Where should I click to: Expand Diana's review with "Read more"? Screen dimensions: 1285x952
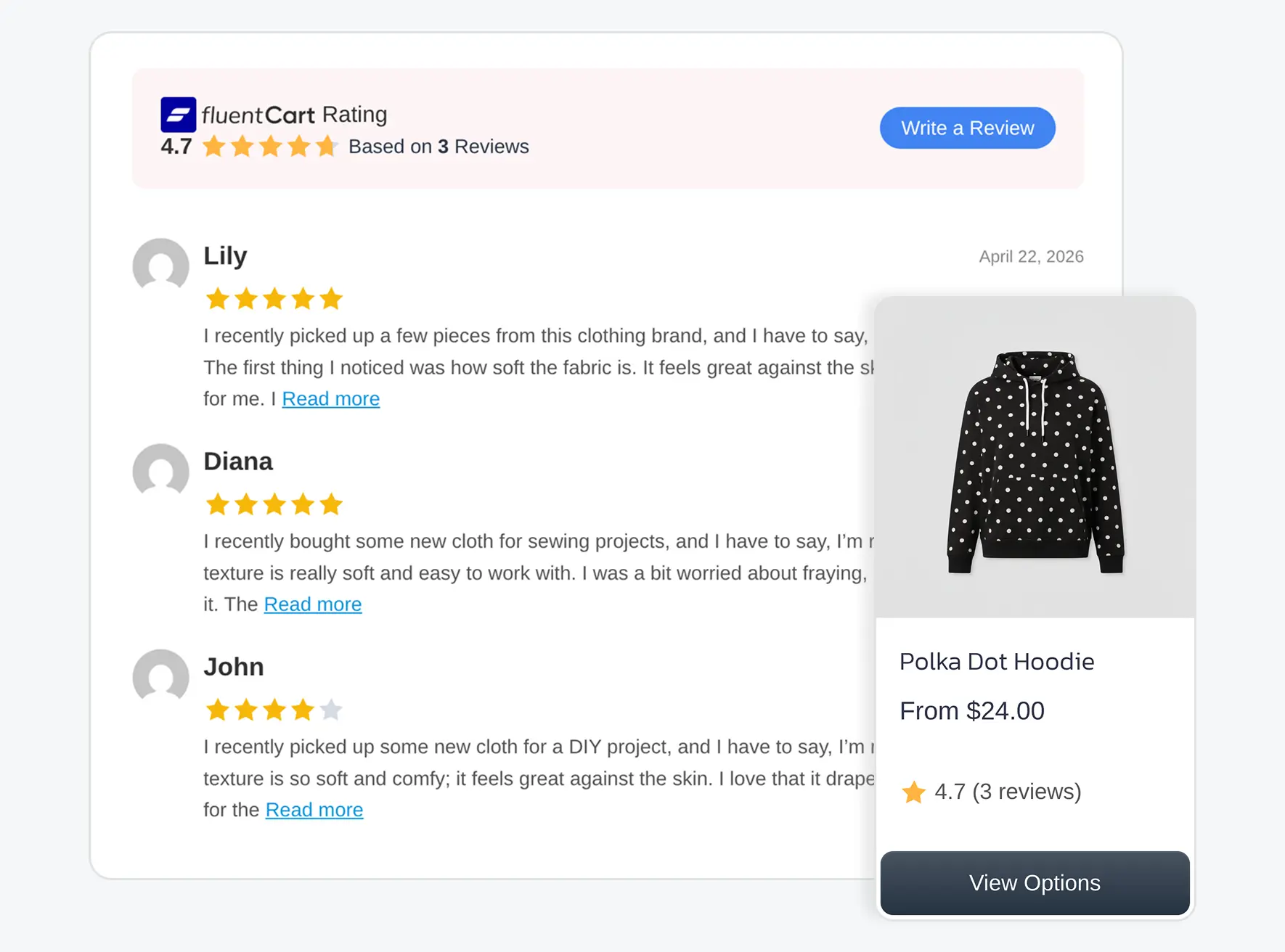tap(312, 604)
